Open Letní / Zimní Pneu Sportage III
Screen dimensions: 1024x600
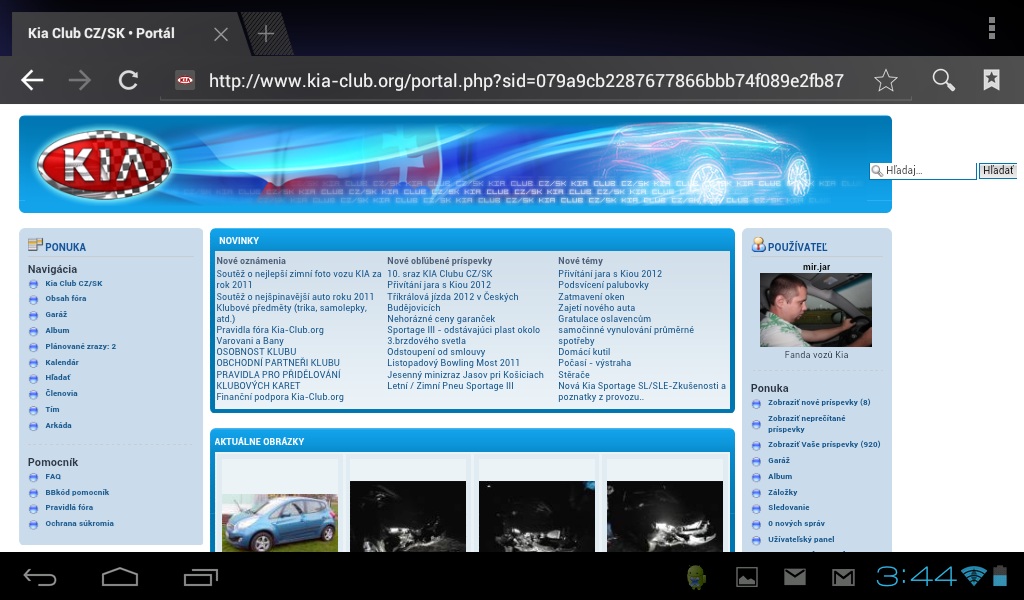click(450, 386)
